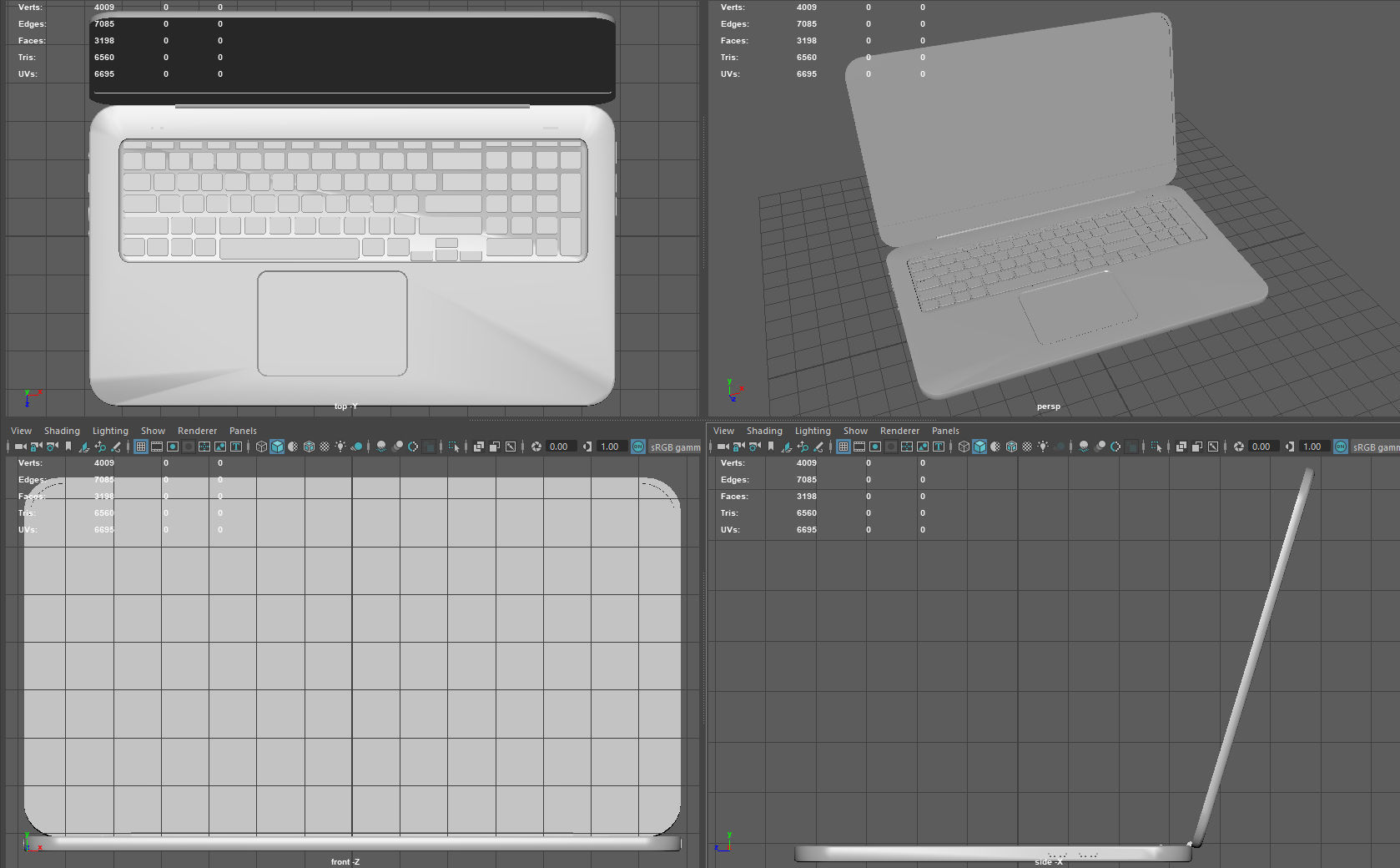1400x868 pixels.
Task: Enable Textured display in side panel
Action: point(1027,447)
